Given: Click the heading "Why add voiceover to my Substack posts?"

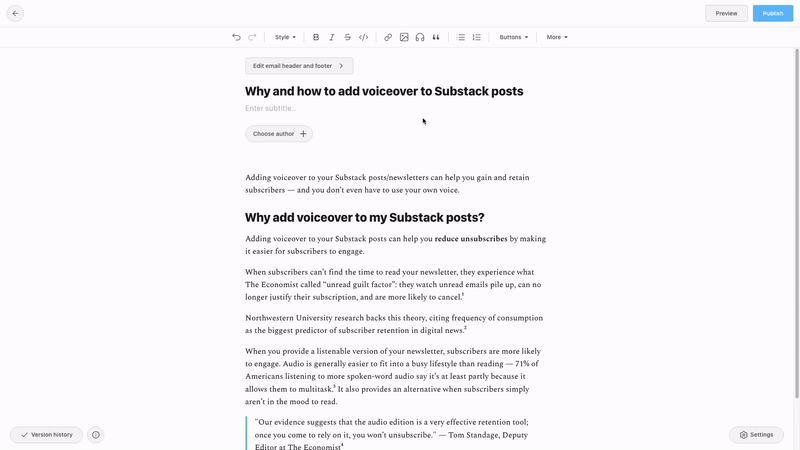Looking at the screenshot, I should click(x=365, y=217).
